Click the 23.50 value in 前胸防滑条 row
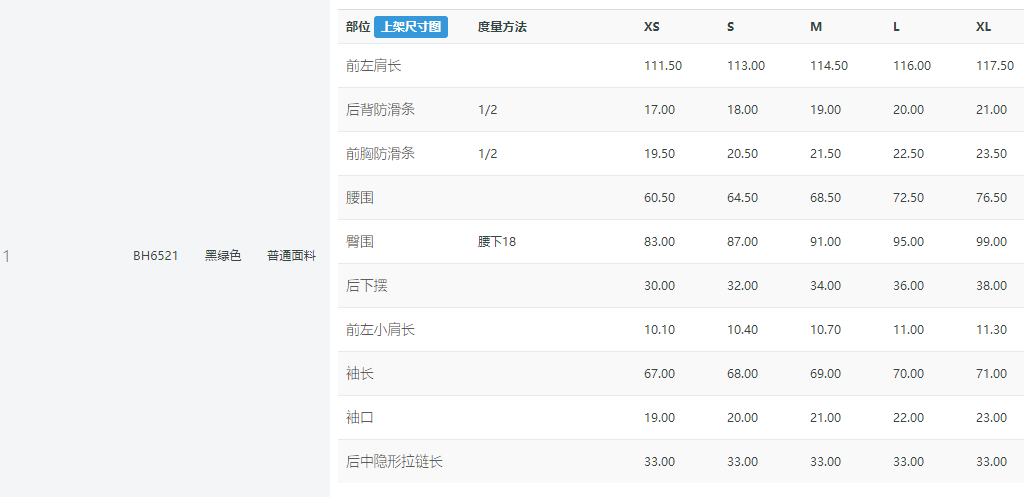 (x=991, y=153)
